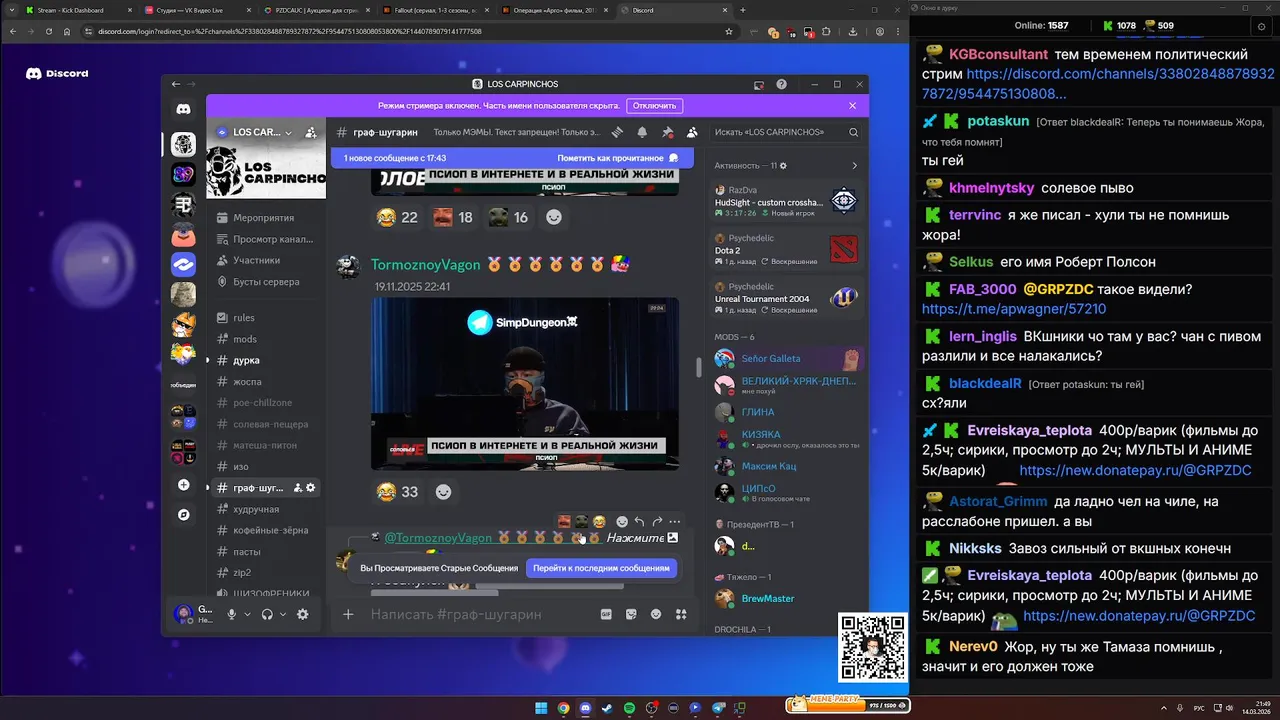Forward message using hover toolbar arrow

(657, 522)
